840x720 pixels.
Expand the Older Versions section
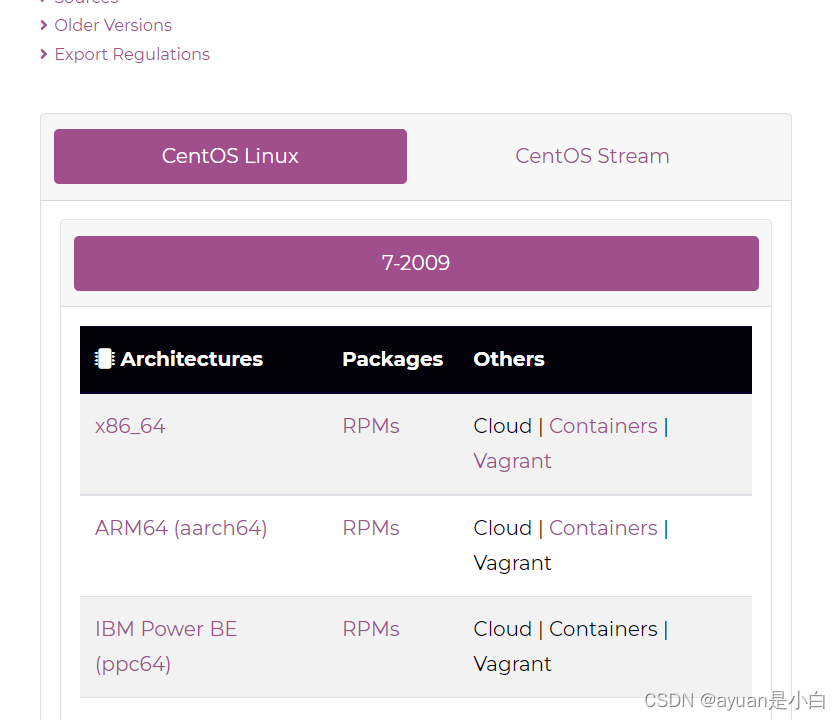point(112,25)
